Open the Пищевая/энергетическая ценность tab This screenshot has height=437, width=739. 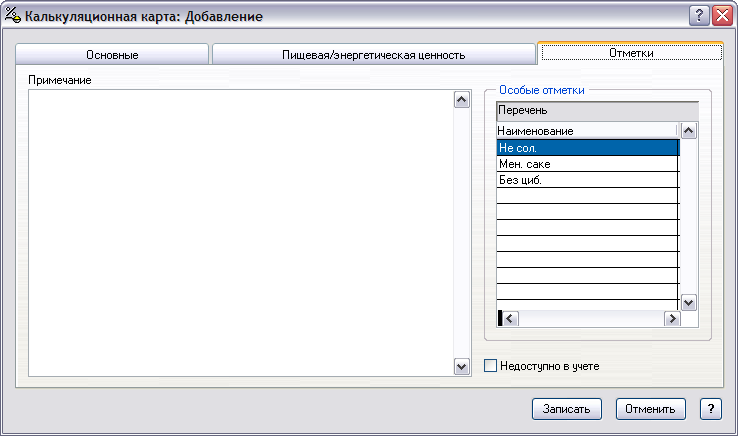point(374,55)
